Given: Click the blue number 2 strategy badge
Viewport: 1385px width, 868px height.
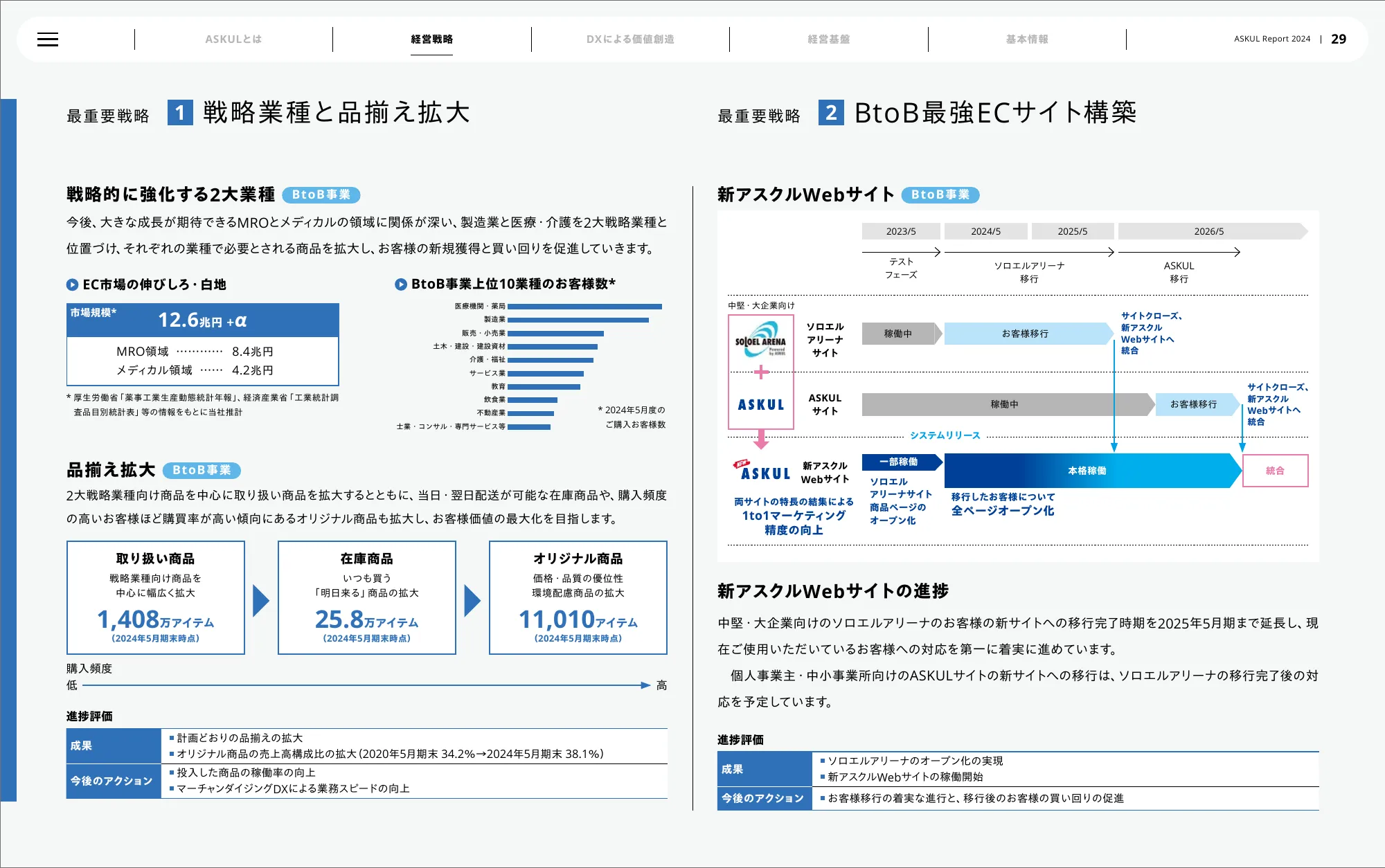Looking at the screenshot, I should [831, 113].
